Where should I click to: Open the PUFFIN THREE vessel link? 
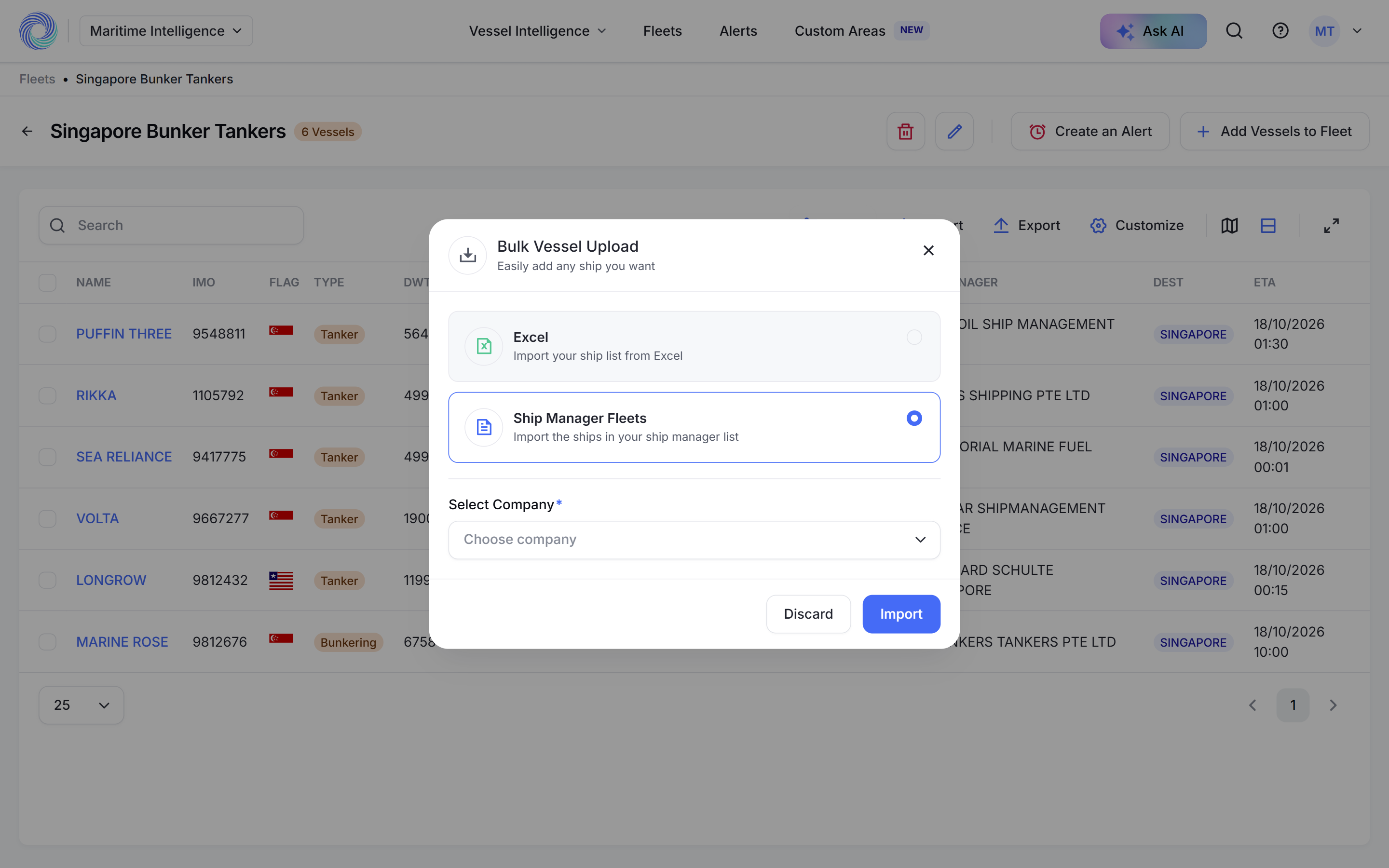[x=124, y=334]
